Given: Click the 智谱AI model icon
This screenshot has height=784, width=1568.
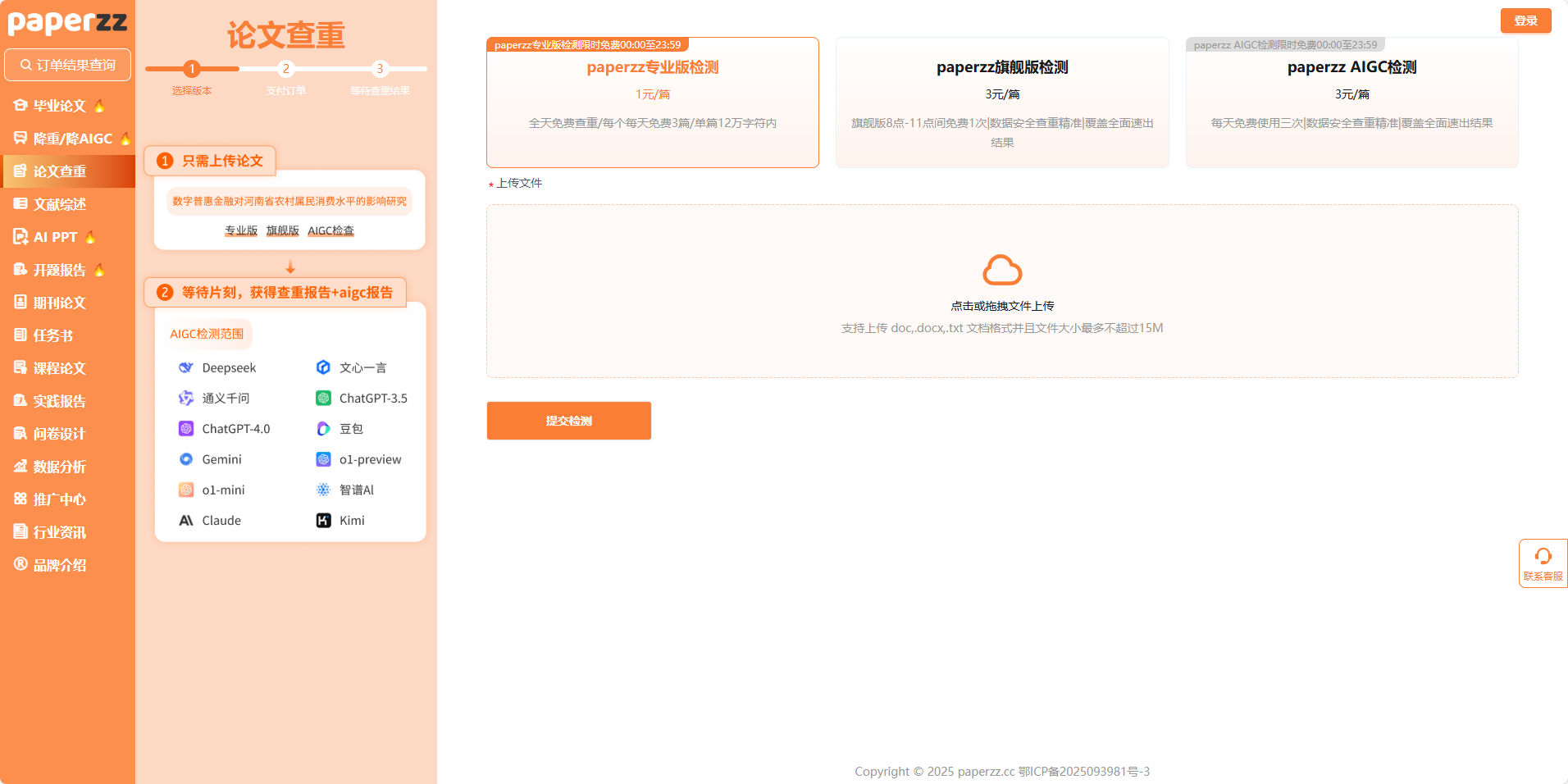Looking at the screenshot, I should click(x=322, y=490).
